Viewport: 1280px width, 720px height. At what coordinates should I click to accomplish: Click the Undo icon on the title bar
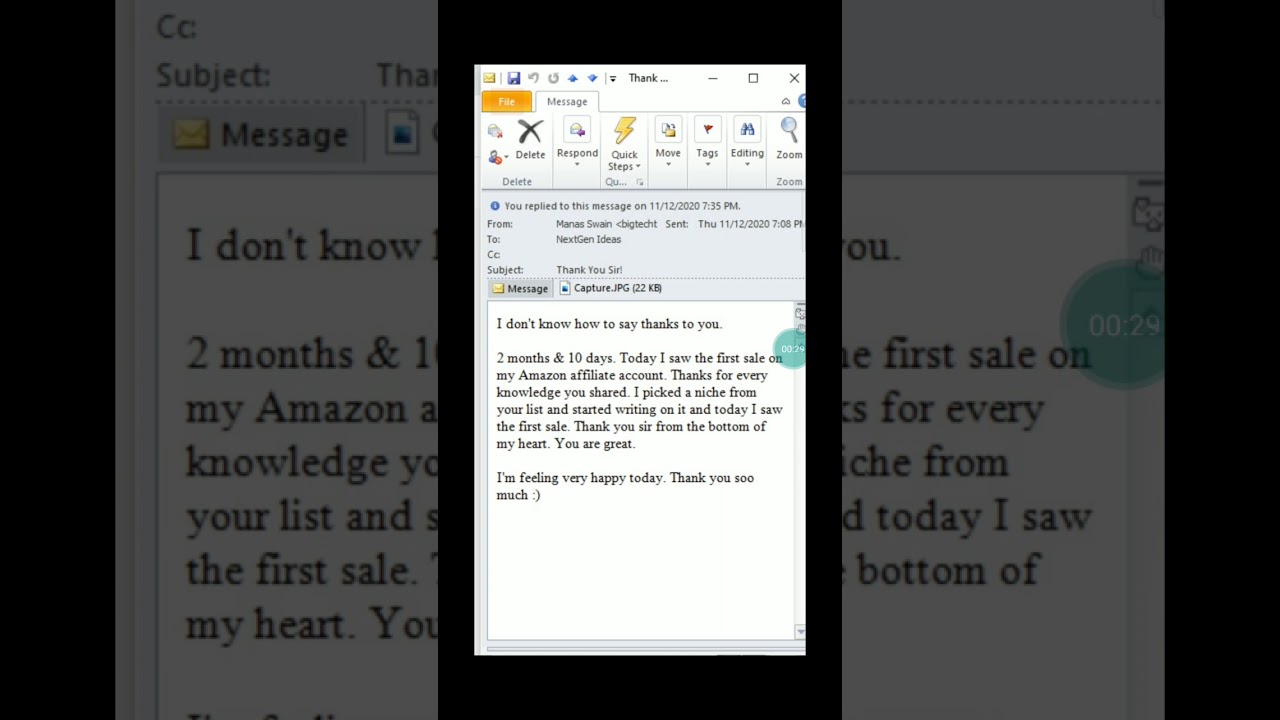533,78
